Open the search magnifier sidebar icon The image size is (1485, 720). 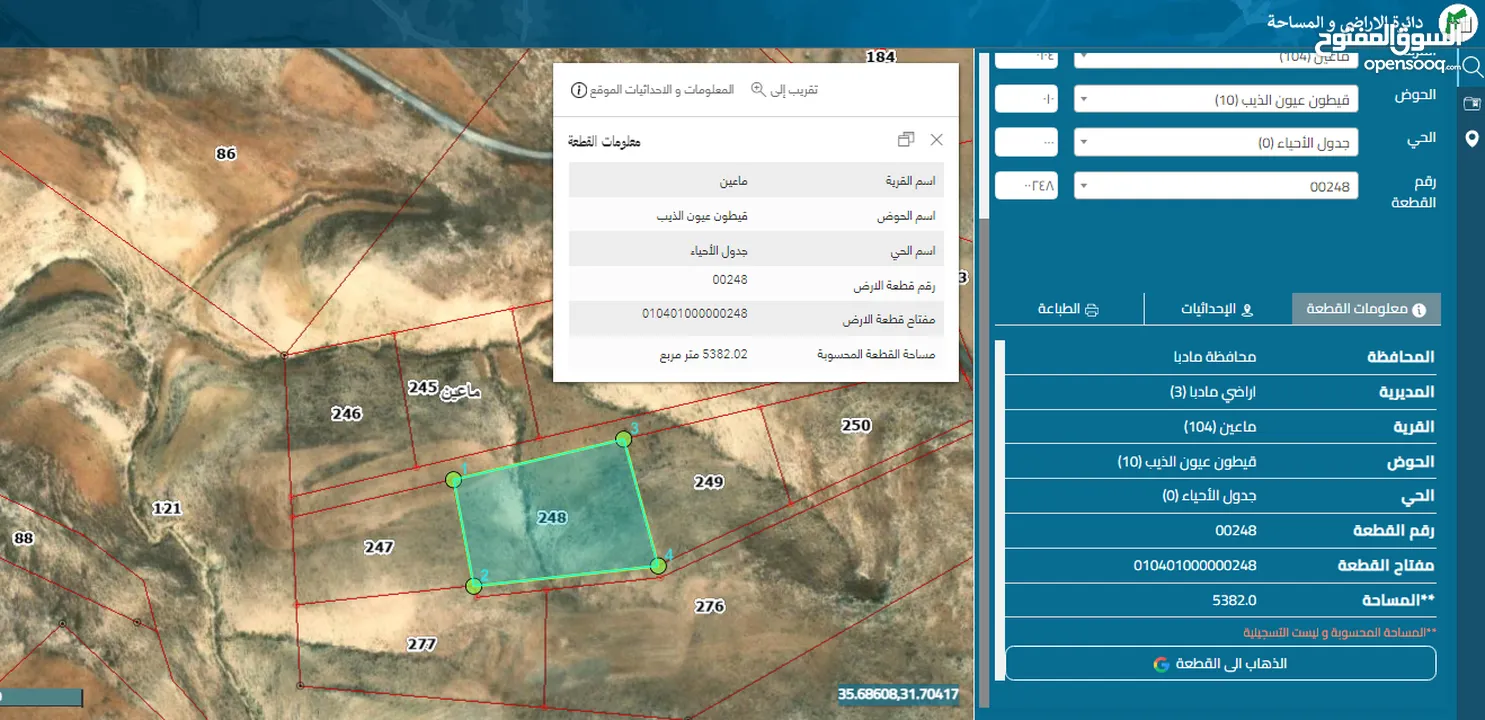(x=1472, y=68)
